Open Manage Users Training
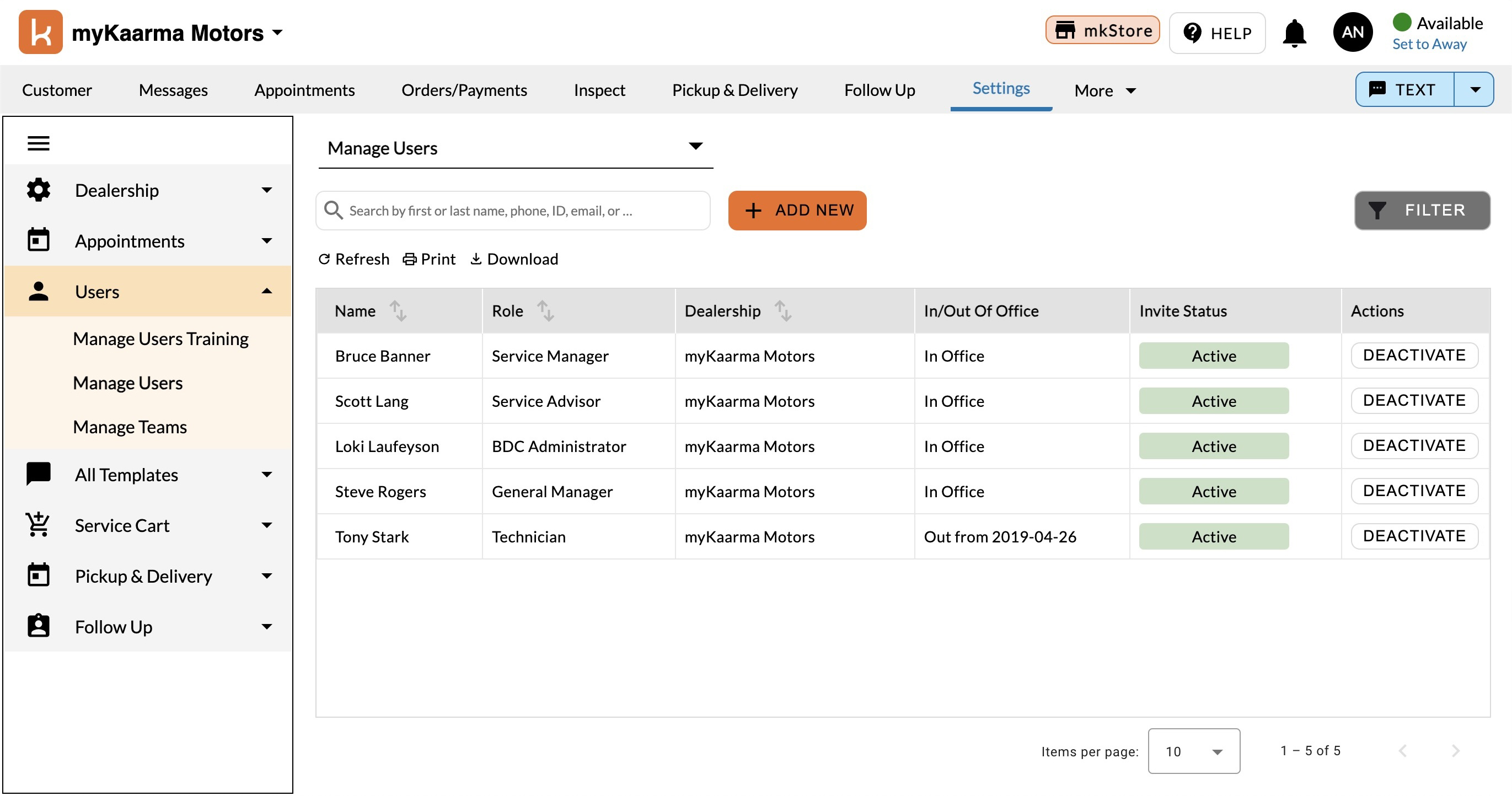The image size is (1512, 796). (x=160, y=338)
